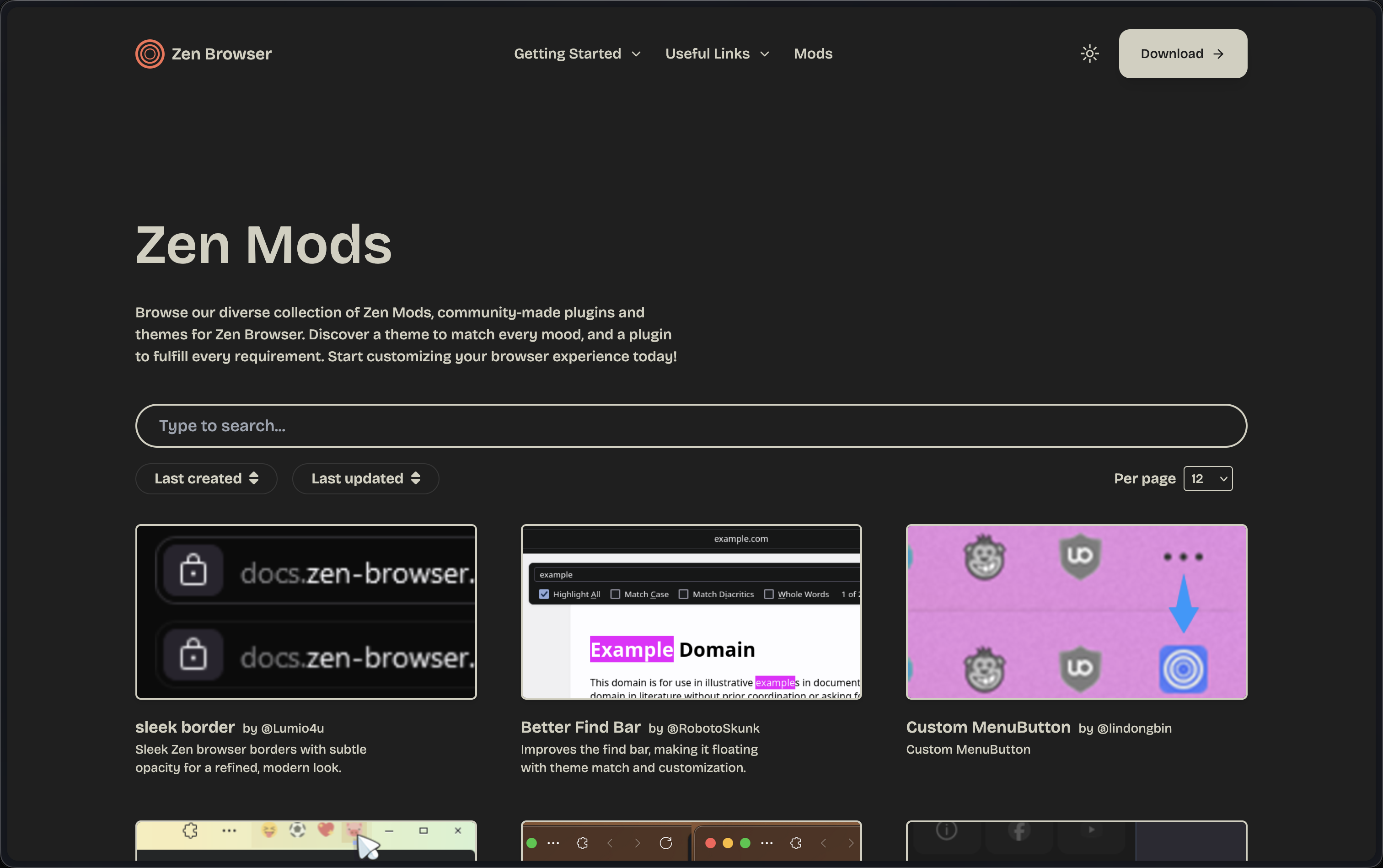Click the Type to search field
The height and width of the screenshot is (868, 1383).
pyautogui.click(x=690, y=425)
